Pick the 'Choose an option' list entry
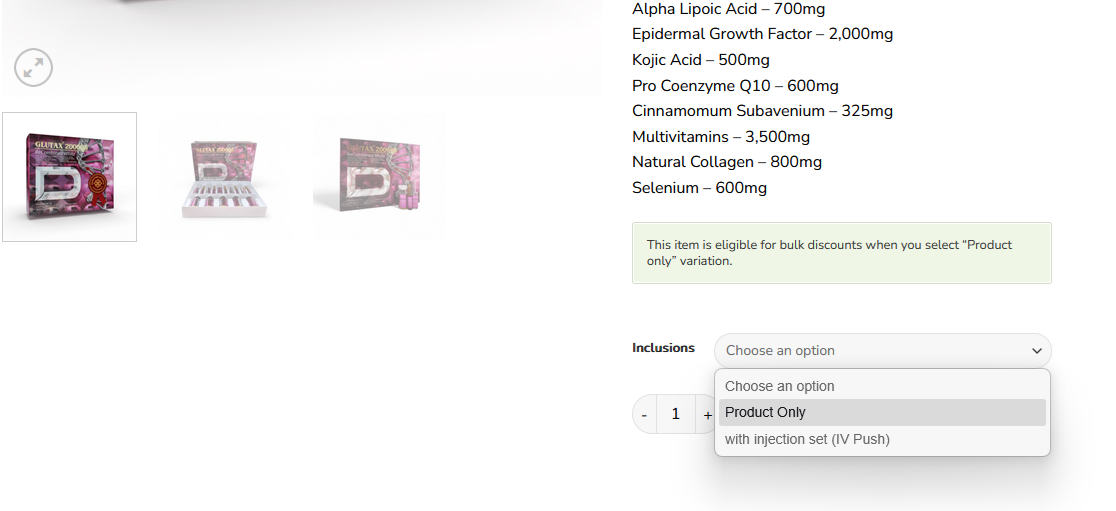 (779, 386)
